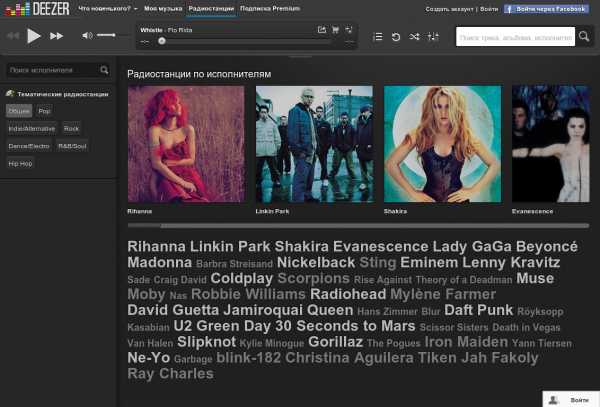
Task: Mute the volume speaker icon
Action: click(87, 36)
